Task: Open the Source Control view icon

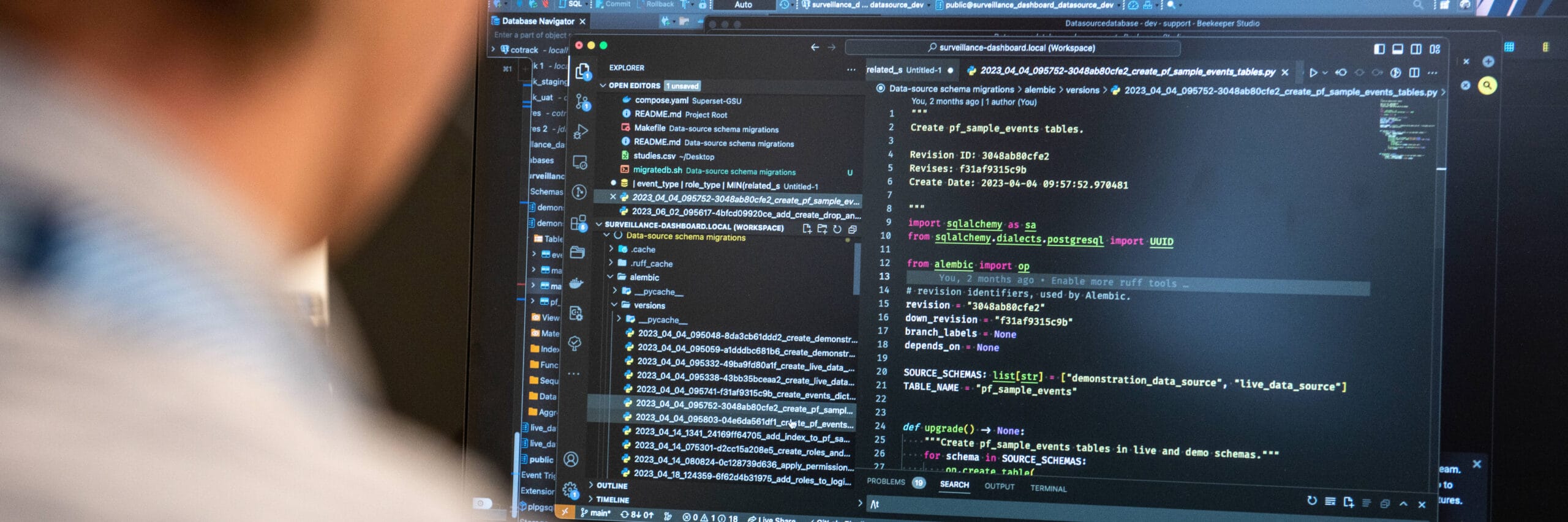Action: pos(582,102)
